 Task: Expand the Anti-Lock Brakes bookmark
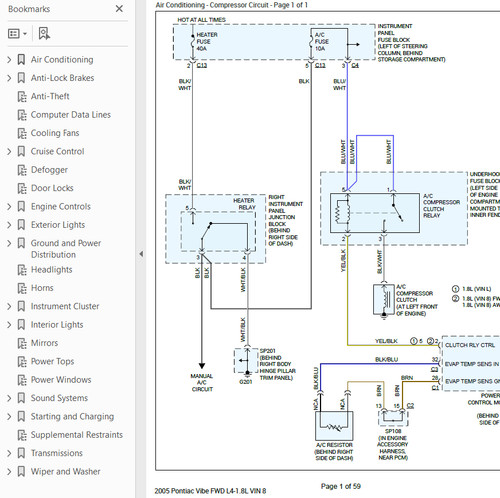tap(9, 78)
